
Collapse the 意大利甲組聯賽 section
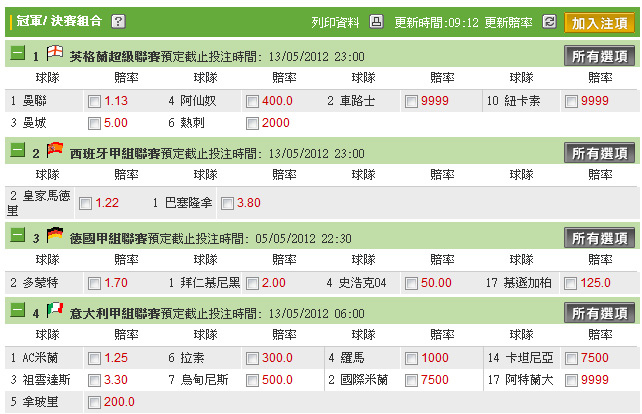pyautogui.click(x=18, y=310)
